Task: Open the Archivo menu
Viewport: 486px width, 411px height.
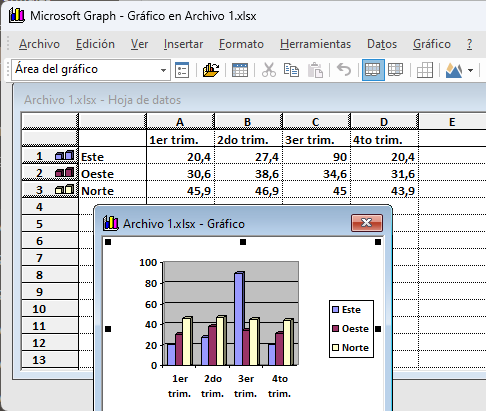Action: [39, 44]
